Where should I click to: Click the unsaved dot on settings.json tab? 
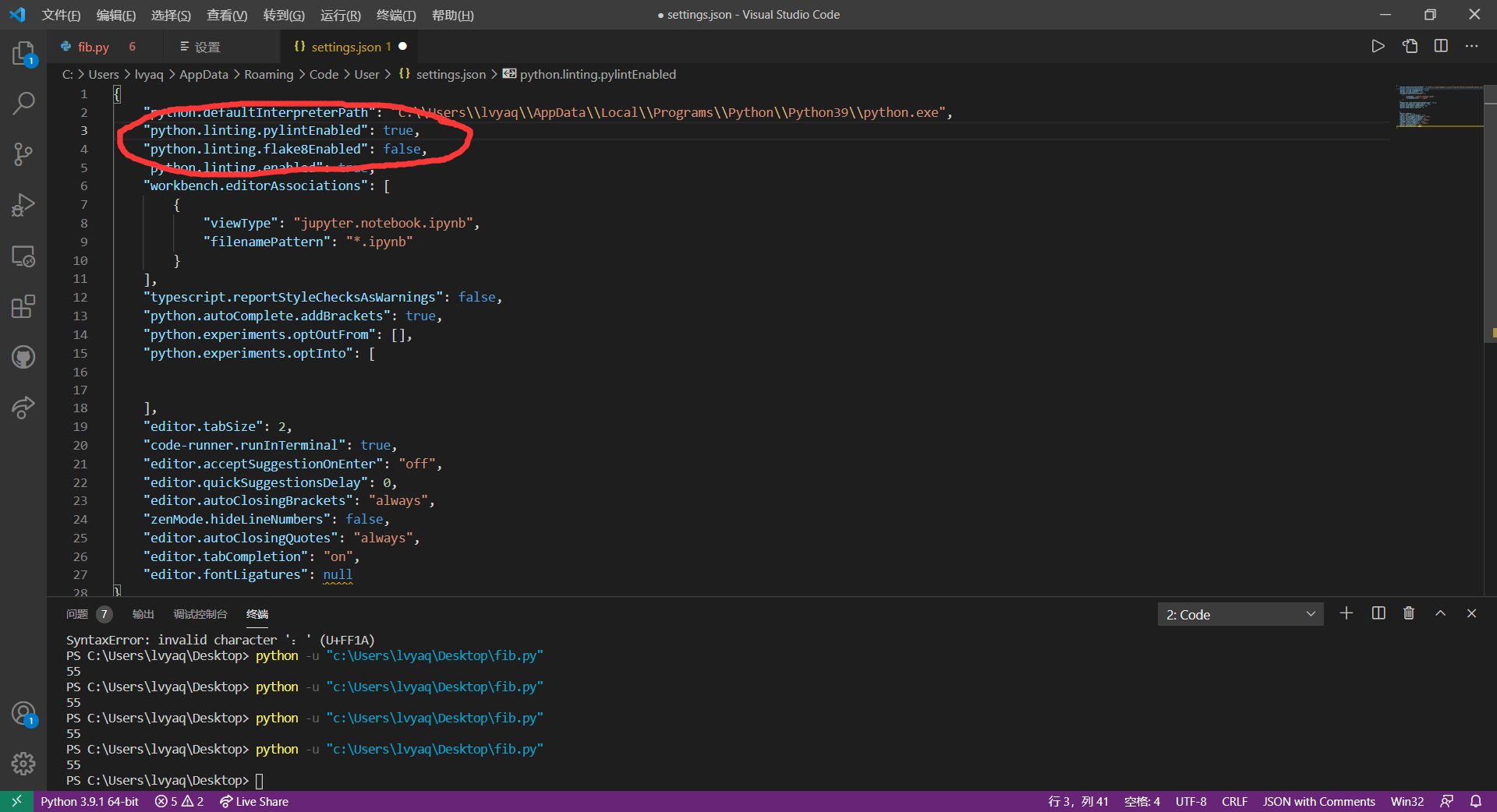[x=403, y=47]
